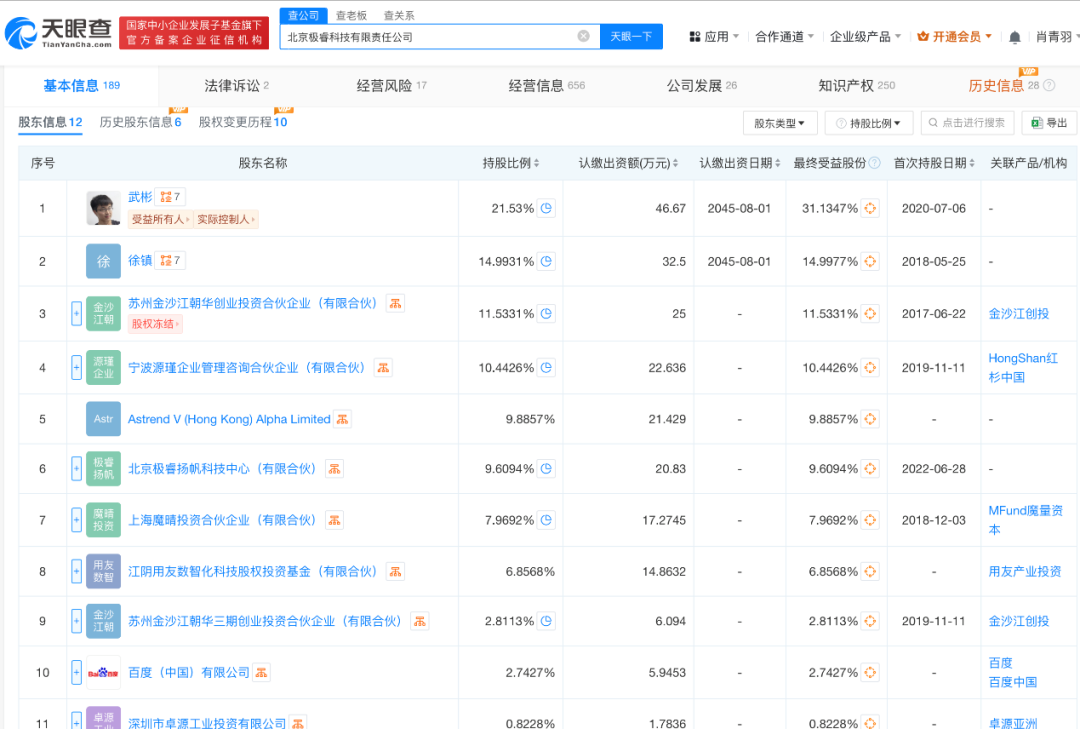Open pie chart icon next to 21.53%
The width and height of the screenshot is (1080, 729).
pos(546,208)
